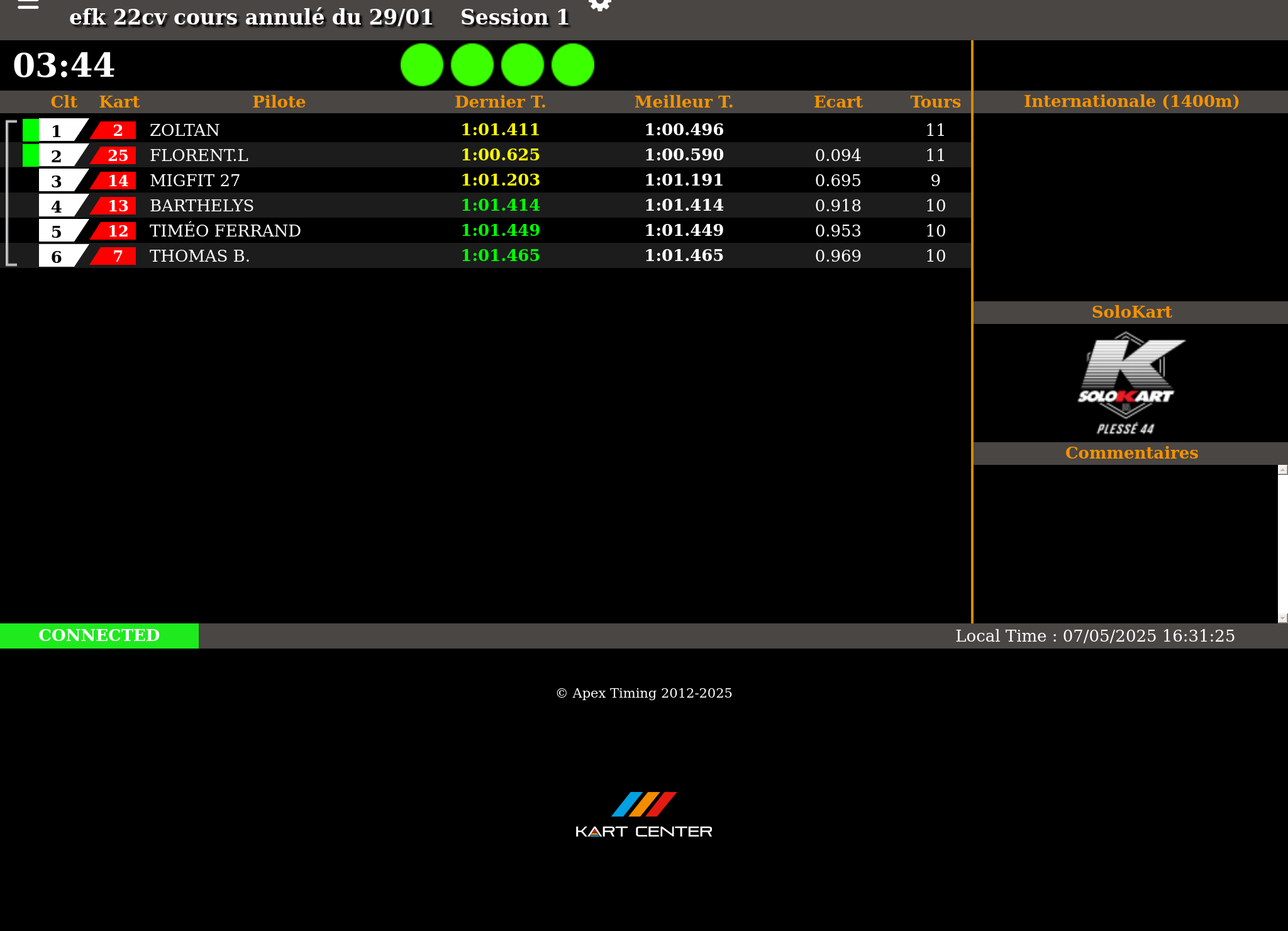Sort by Meilleur T. column header

coord(684,102)
